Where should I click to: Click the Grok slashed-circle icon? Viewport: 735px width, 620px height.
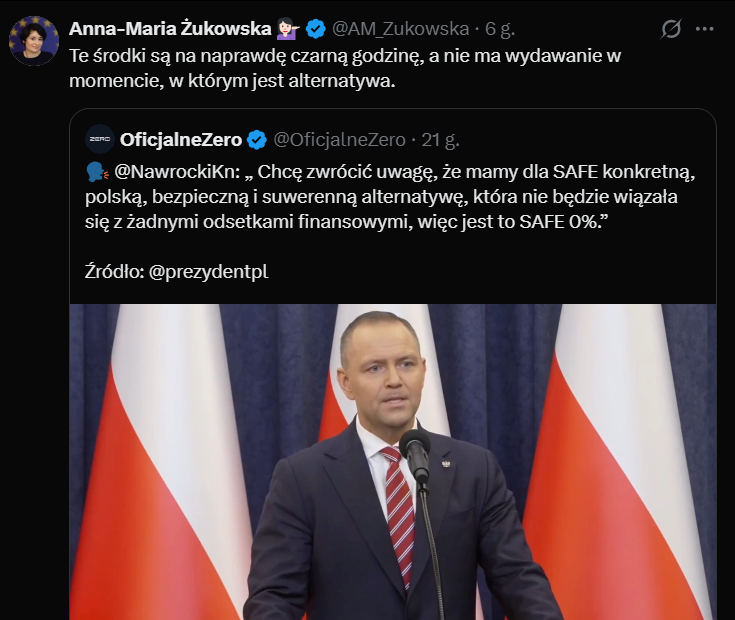click(x=671, y=30)
